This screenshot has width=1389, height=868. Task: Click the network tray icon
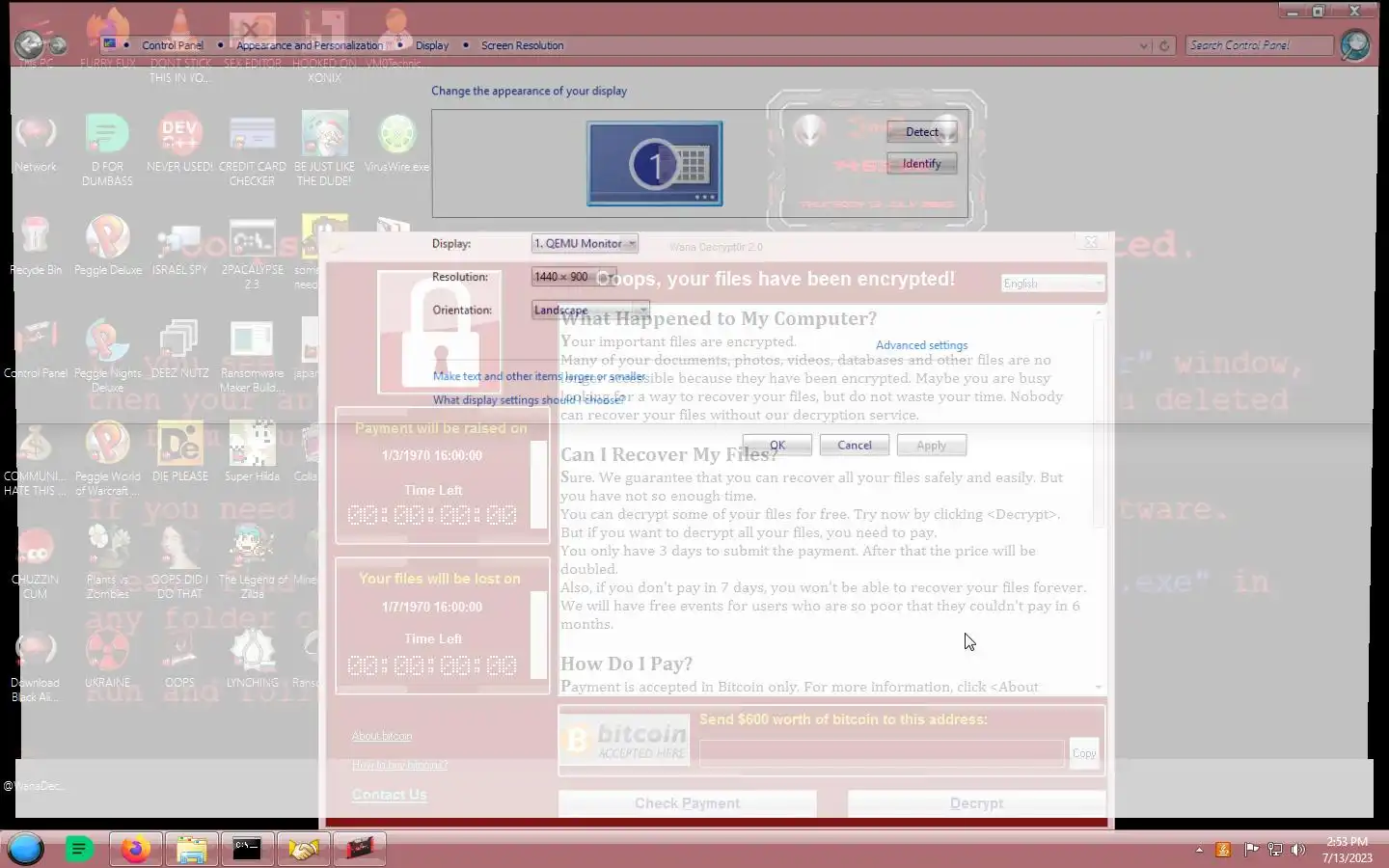pyautogui.click(x=1275, y=850)
